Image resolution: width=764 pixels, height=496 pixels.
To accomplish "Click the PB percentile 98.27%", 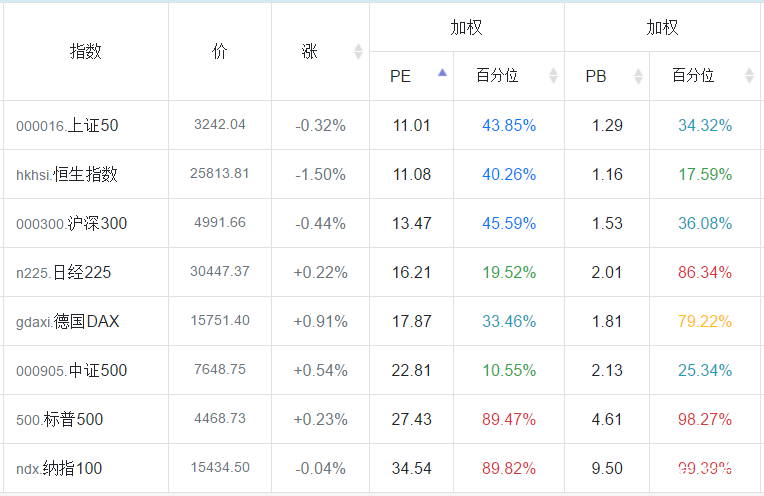I will tap(705, 420).
